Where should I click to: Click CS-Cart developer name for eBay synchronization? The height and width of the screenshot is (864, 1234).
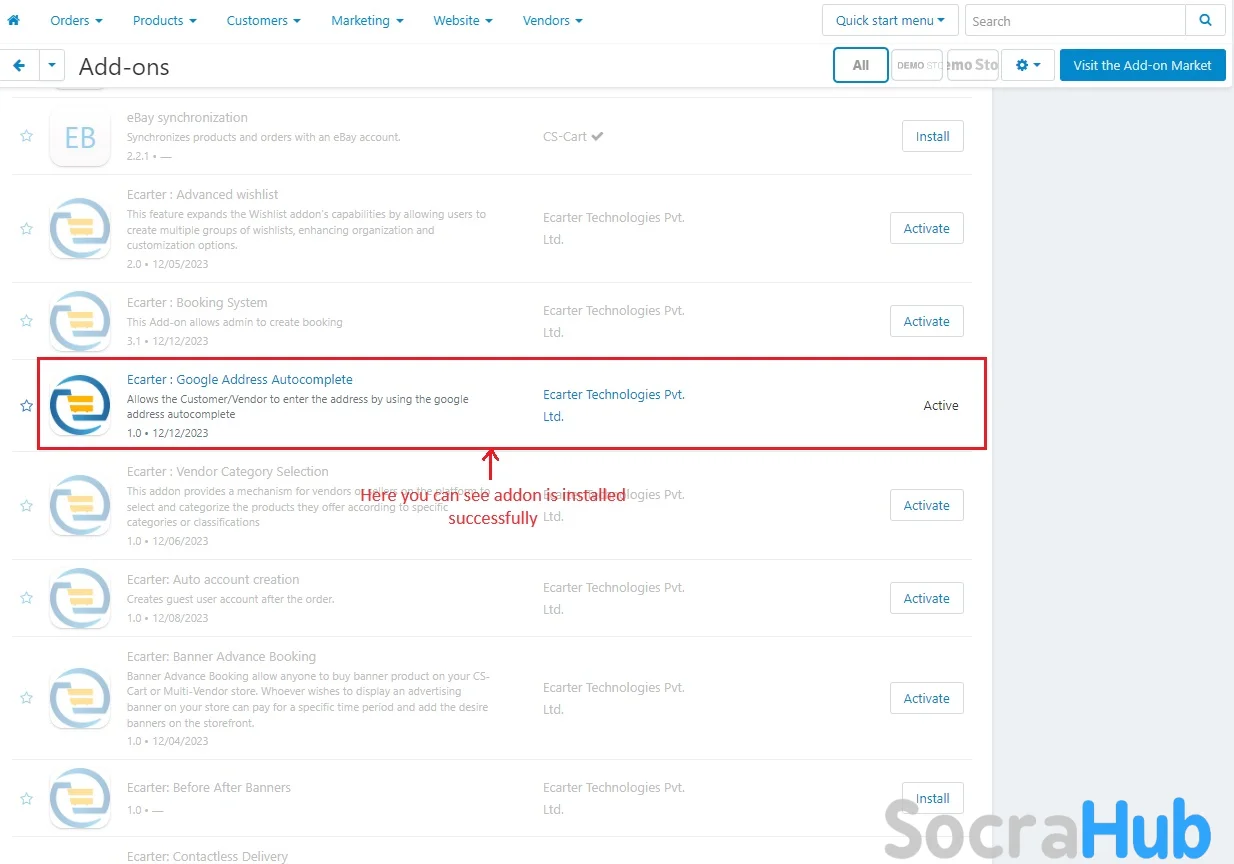pyautogui.click(x=565, y=136)
